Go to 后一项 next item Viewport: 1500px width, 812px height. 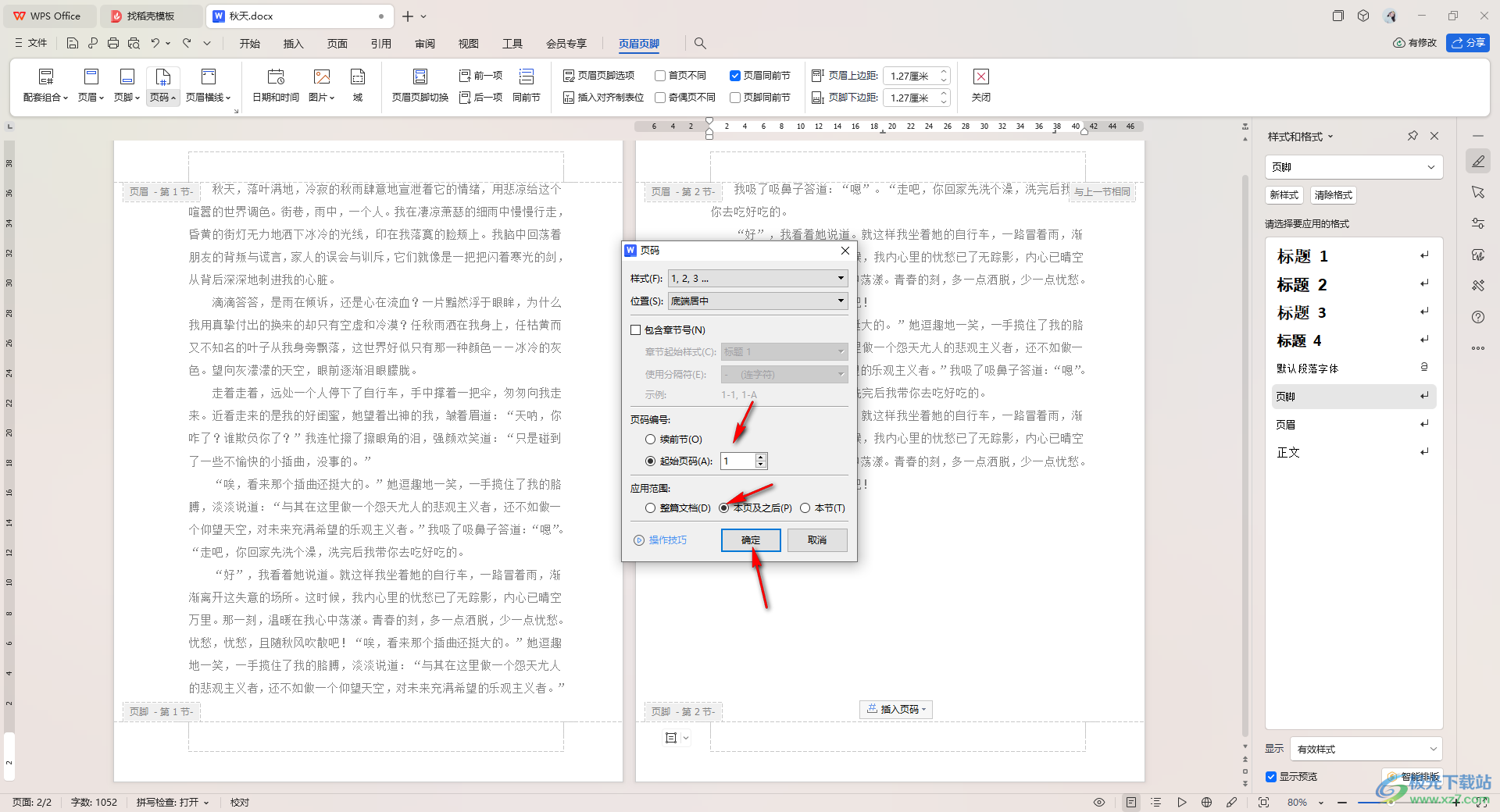tap(480, 98)
